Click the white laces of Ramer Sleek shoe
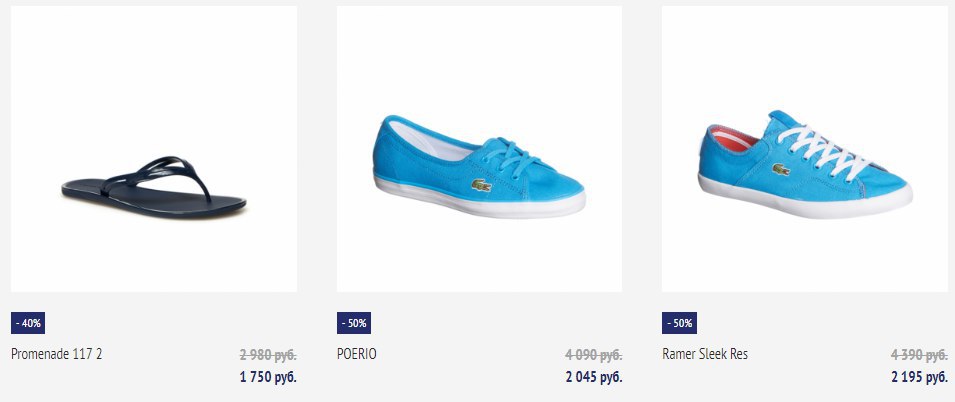 pyautogui.click(x=823, y=149)
